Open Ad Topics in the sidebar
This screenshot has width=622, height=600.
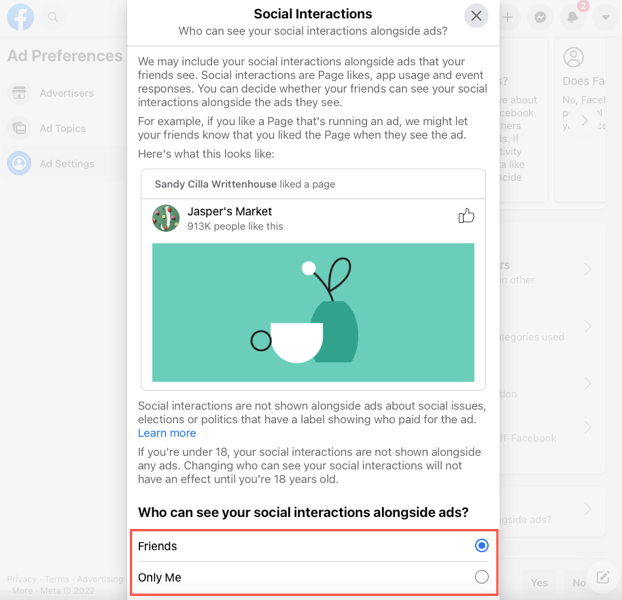[63, 128]
